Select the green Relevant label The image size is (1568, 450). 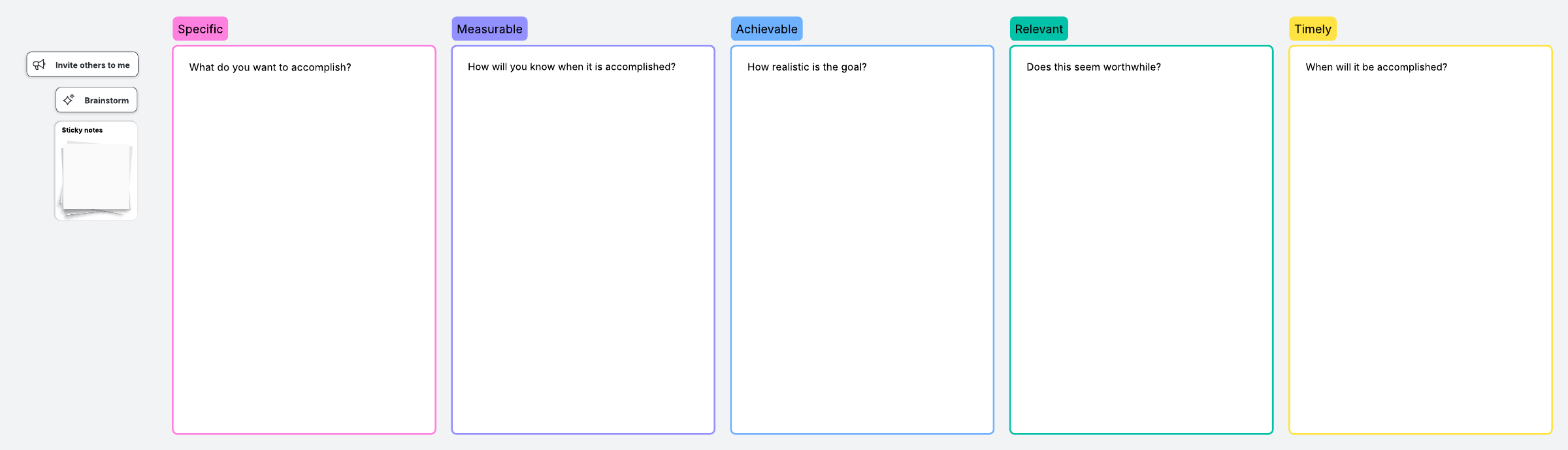coord(1039,29)
